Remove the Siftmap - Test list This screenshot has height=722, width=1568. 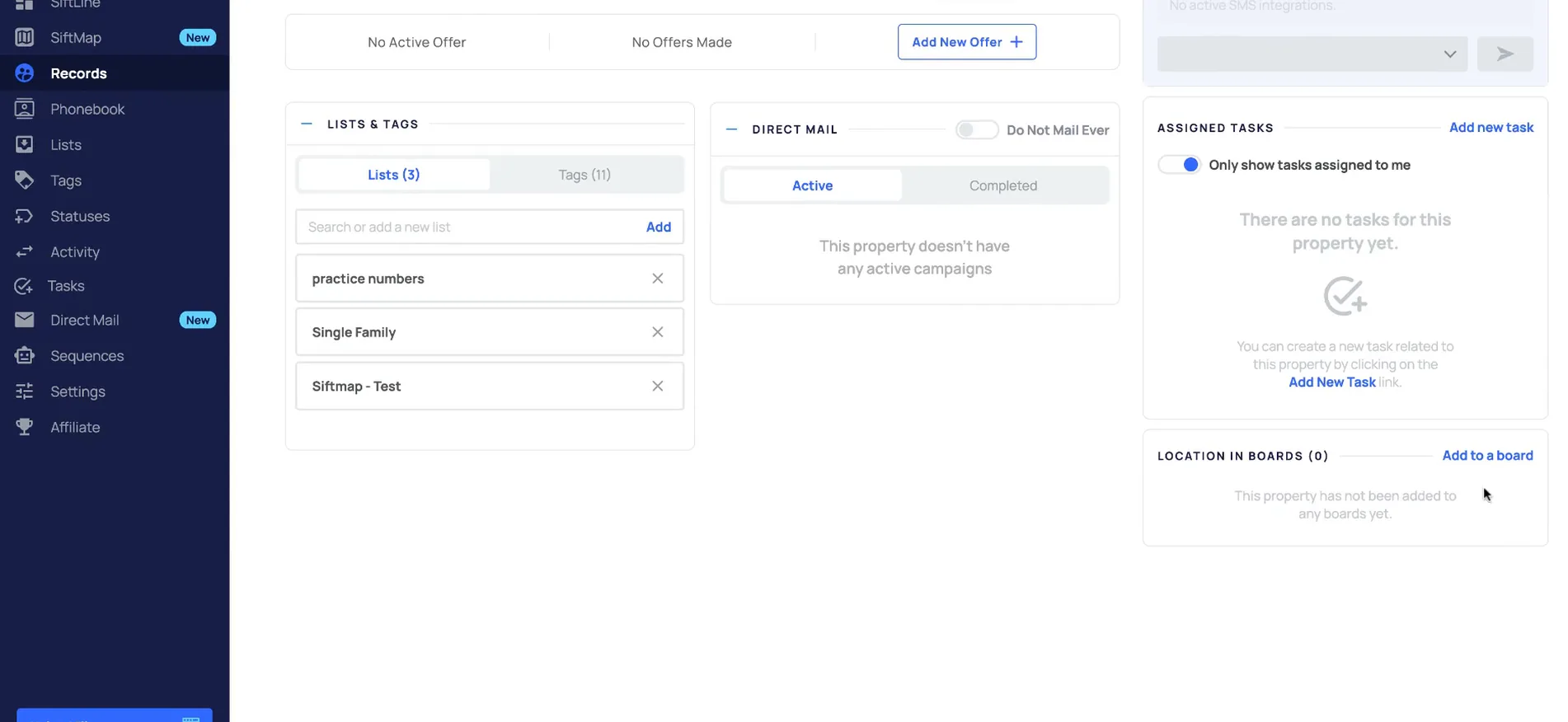point(658,386)
